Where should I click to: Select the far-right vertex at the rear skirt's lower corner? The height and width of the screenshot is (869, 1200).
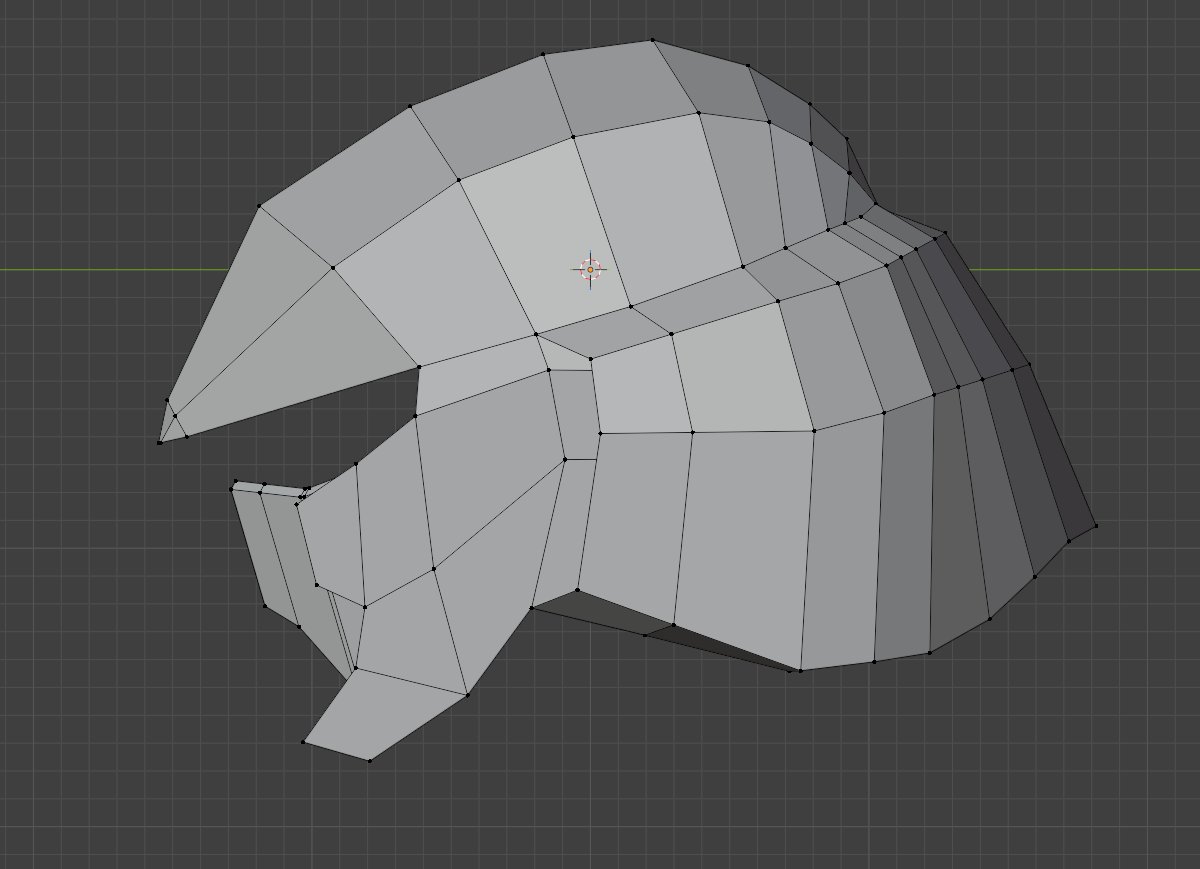[x=1096, y=525]
